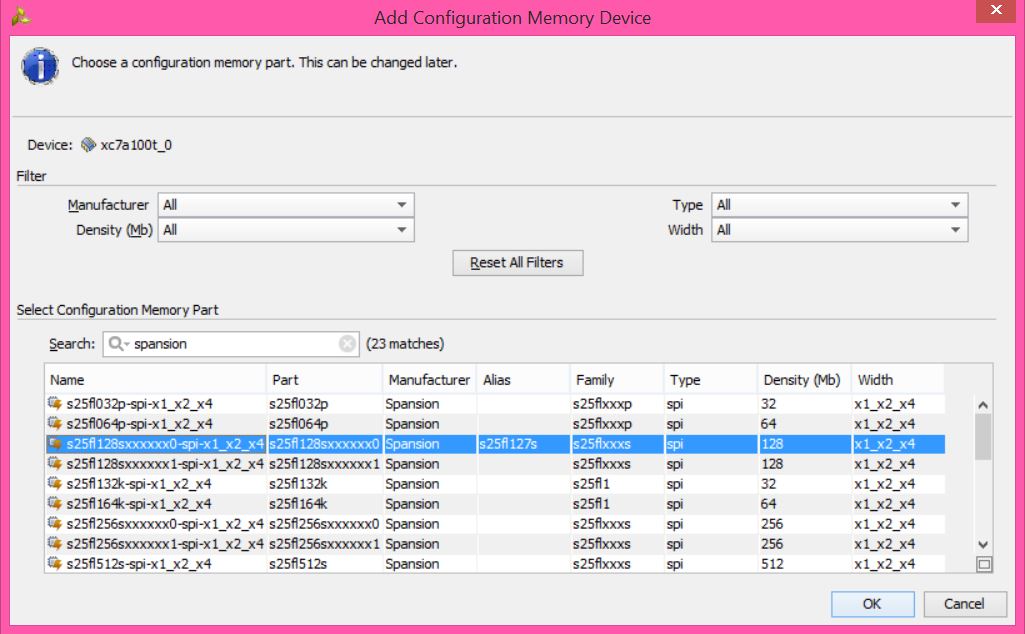Click the Family column header
Viewport: 1025px width, 634px height.
pyautogui.click(x=617, y=380)
